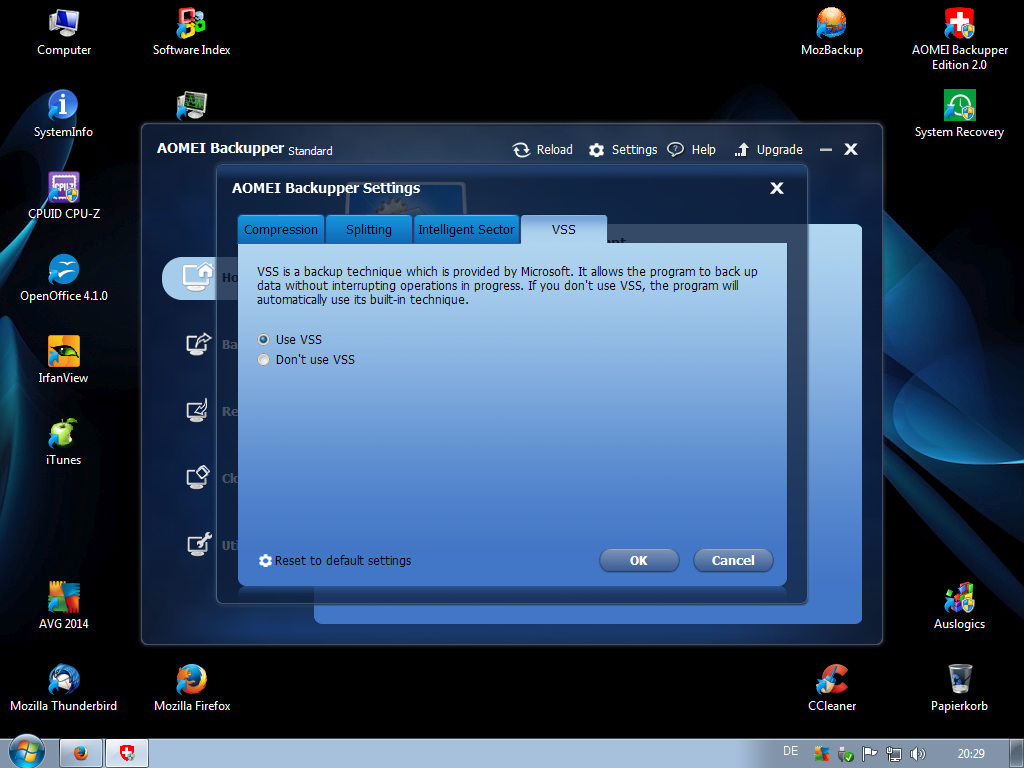Select the Software Index desktop icon
Screen dimensions: 1024x768
tap(191, 33)
